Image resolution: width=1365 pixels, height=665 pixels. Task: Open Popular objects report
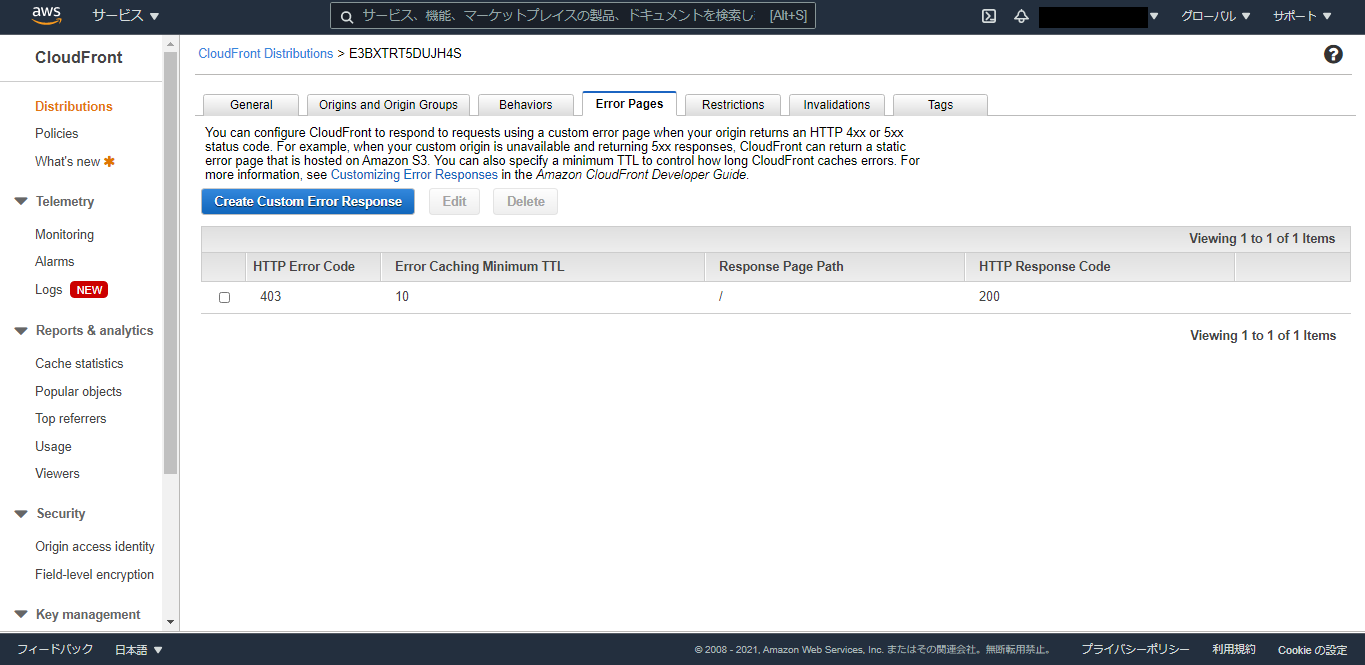(78, 391)
